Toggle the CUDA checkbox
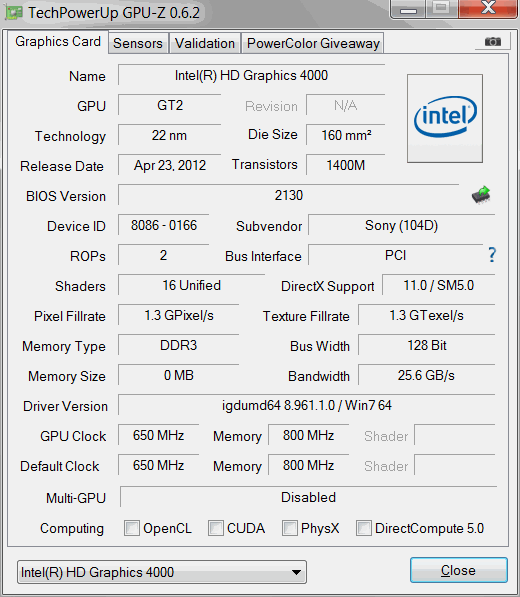Image resolution: width=520 pixels, height=597 pixels. pos(216,528)
